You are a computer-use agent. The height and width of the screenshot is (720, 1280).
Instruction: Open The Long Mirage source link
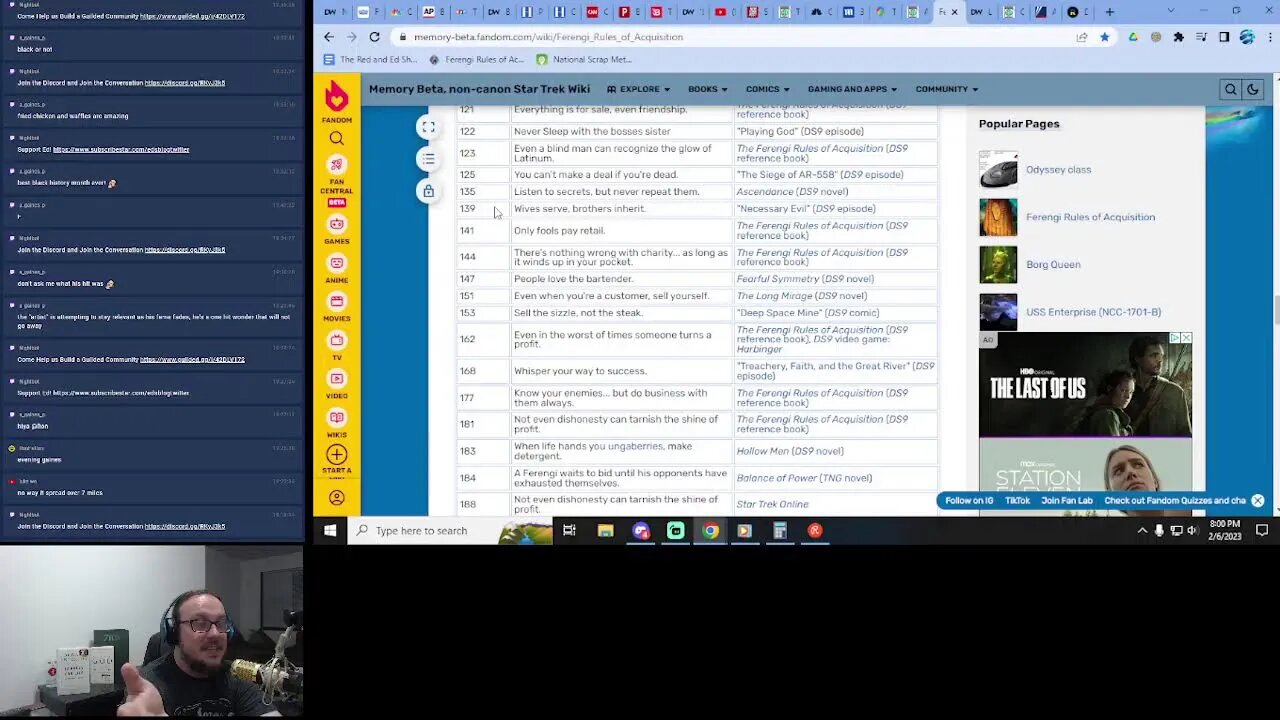(774, 296)
